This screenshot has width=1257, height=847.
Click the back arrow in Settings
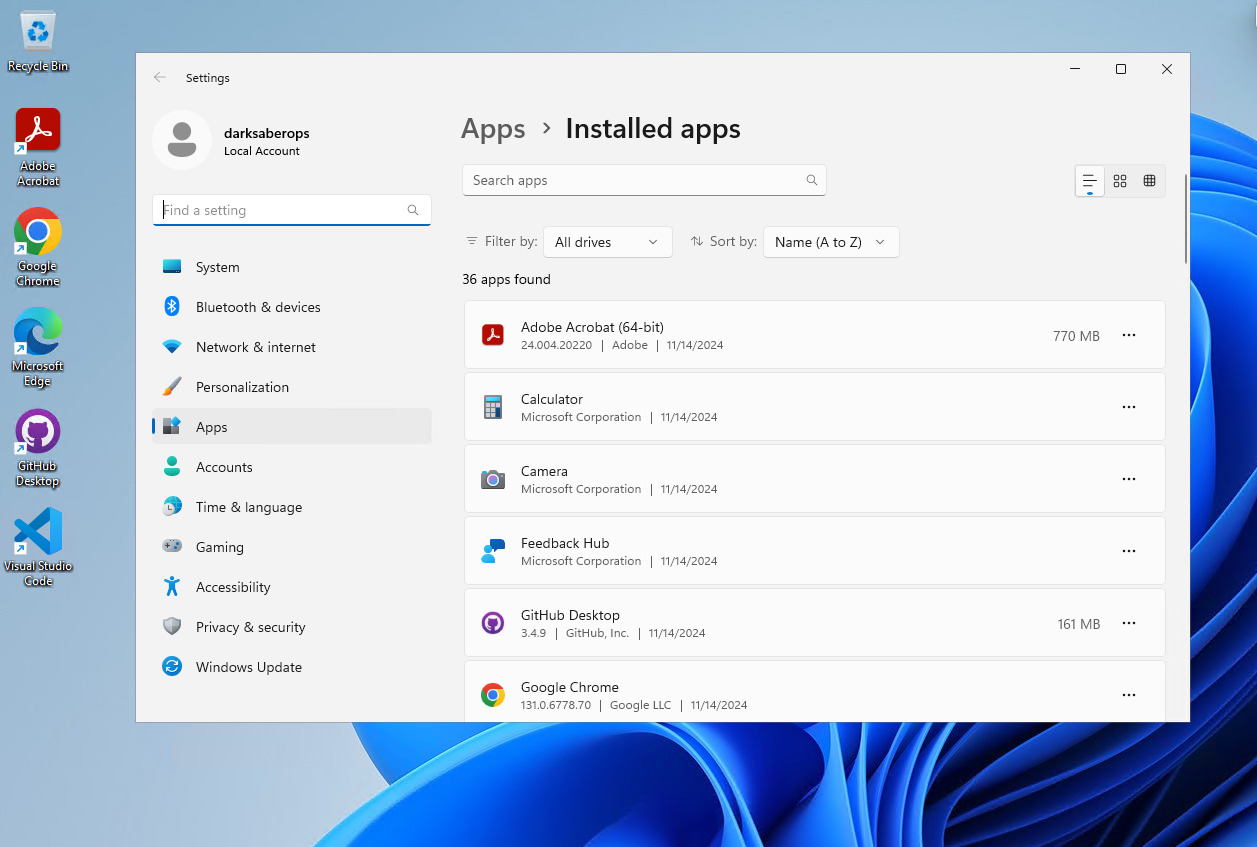coord(160,78)
